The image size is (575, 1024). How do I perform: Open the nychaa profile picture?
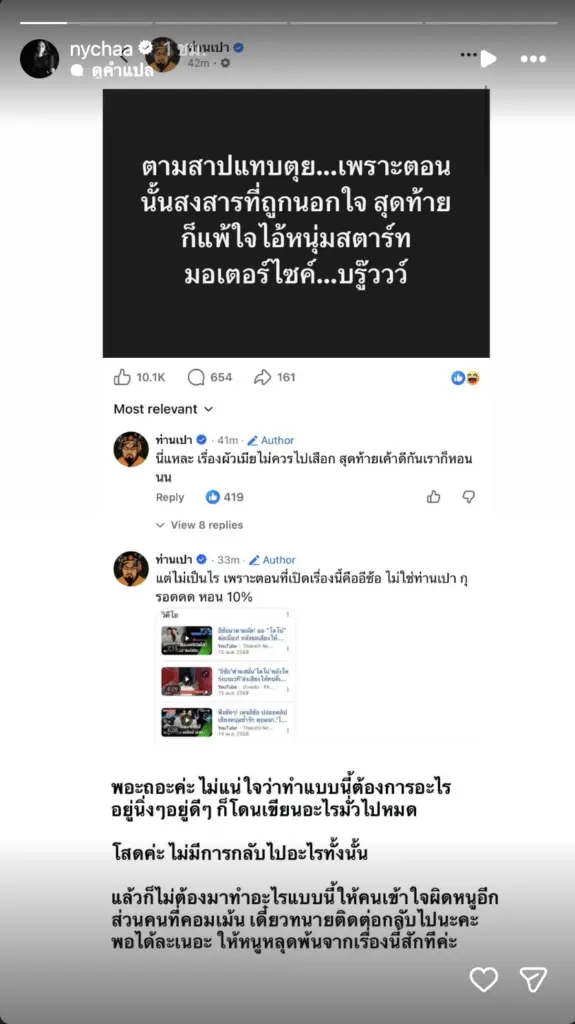click(x=39, y=59)
